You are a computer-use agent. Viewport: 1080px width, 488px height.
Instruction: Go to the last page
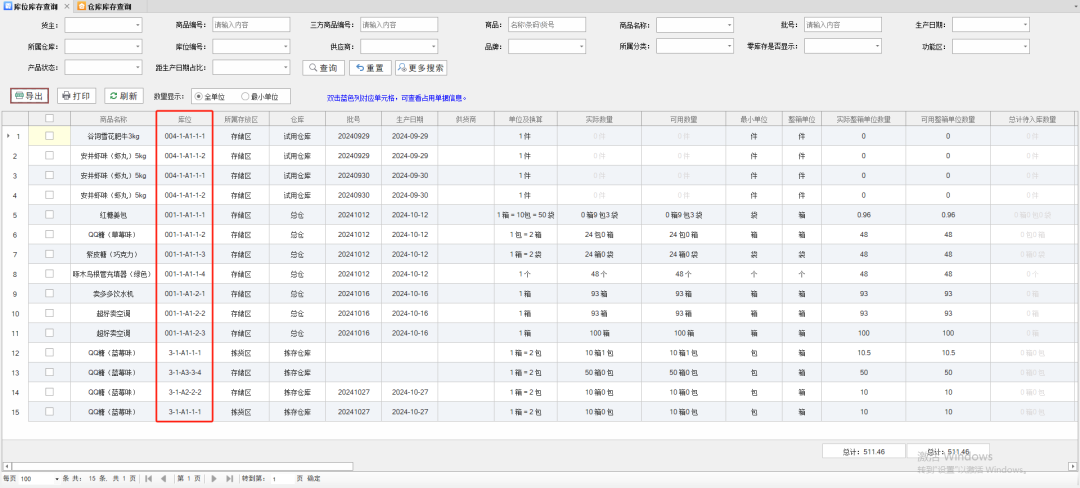(x=229, y=478)
